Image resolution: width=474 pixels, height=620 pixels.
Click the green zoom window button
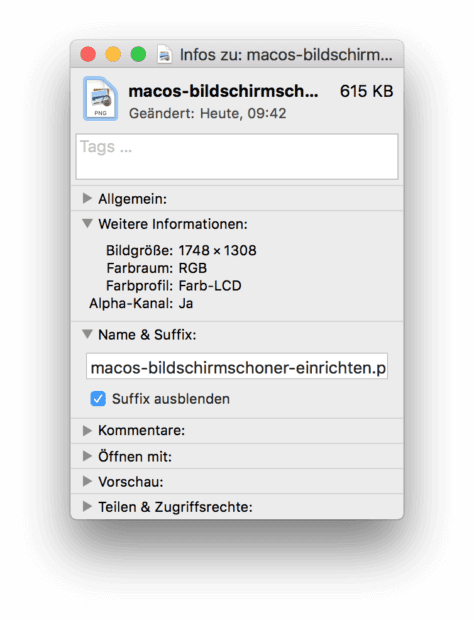(138, 54)
